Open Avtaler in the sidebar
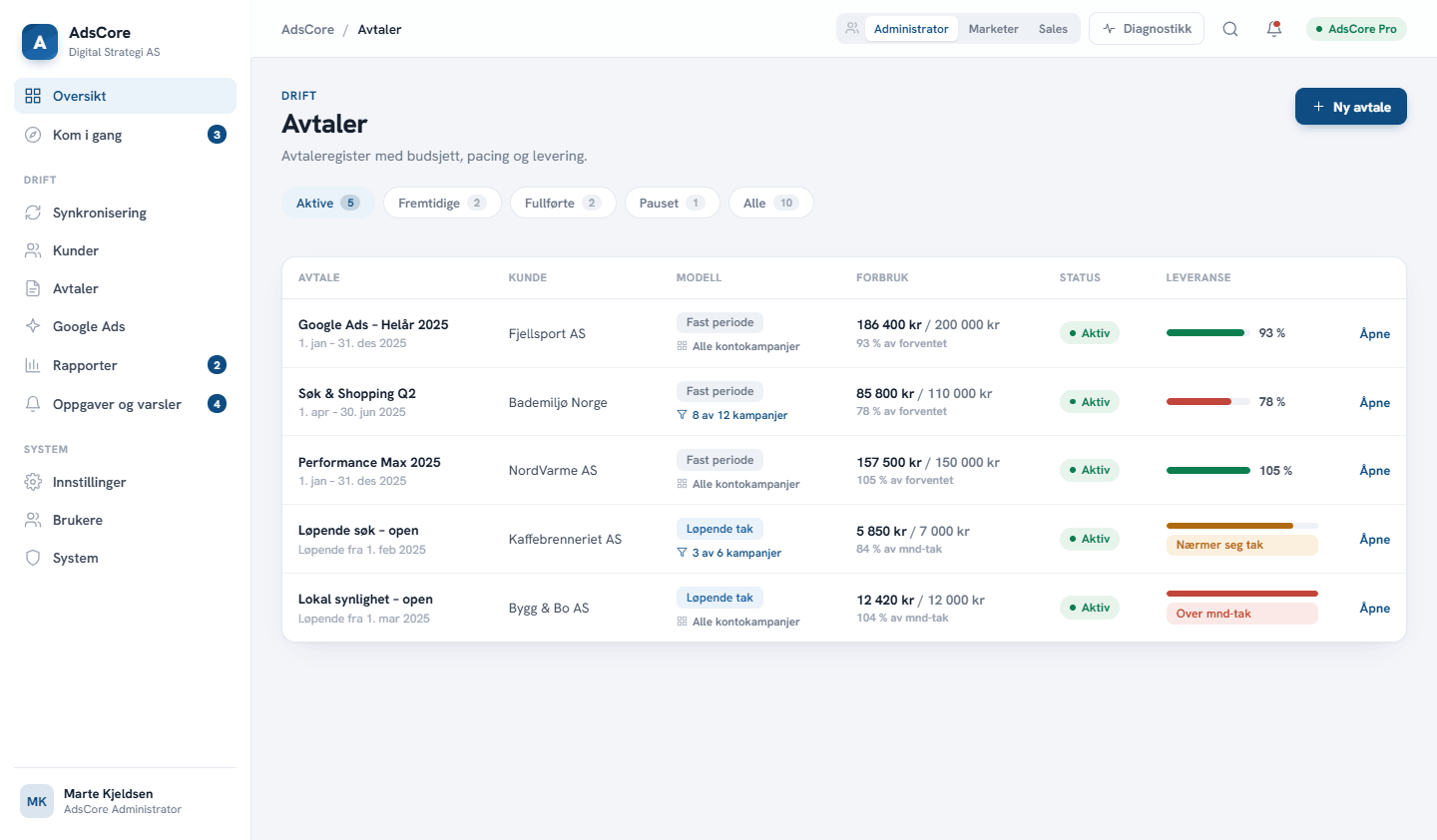 click(x=125, y=288)
